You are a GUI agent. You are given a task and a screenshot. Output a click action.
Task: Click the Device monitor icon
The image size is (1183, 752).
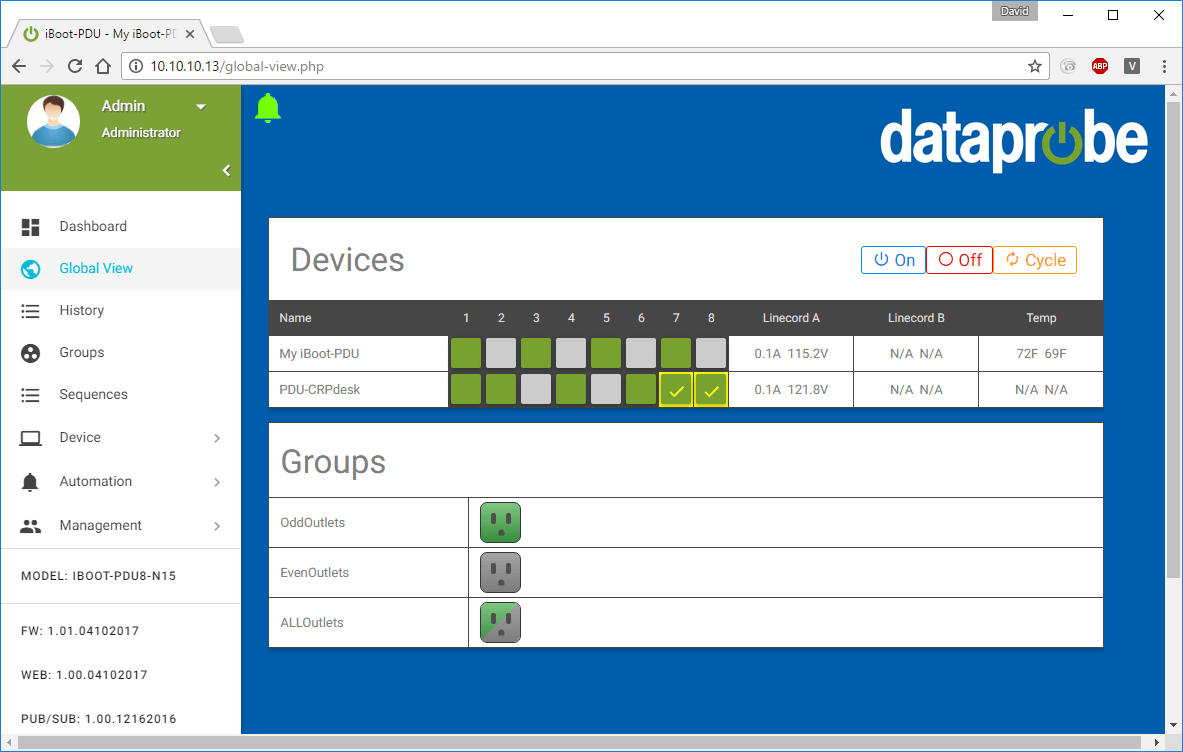(30, 437)
